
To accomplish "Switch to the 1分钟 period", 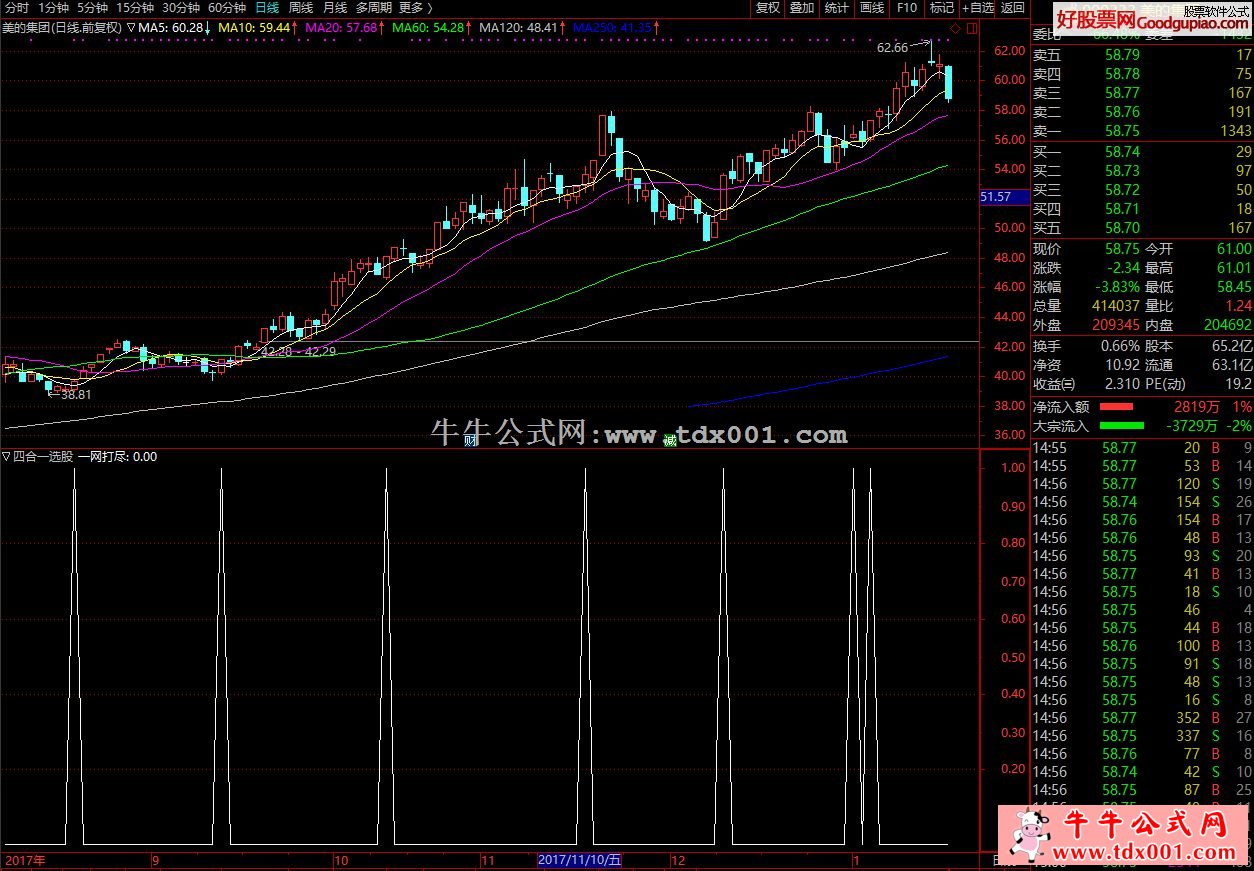I will [x=53, y=7].
